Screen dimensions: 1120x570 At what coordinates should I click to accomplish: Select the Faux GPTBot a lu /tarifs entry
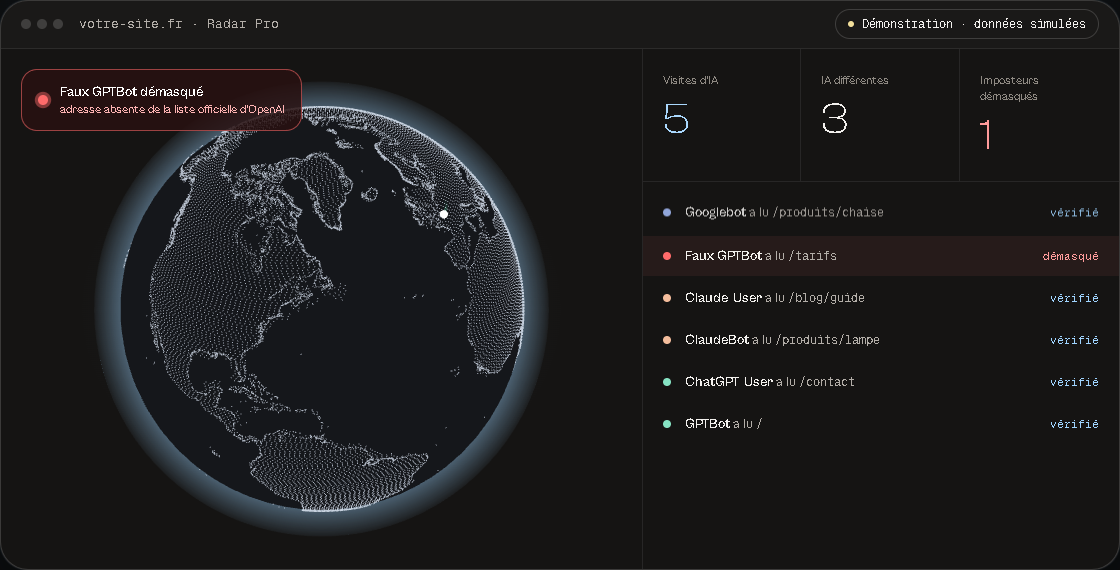(881, 256)
